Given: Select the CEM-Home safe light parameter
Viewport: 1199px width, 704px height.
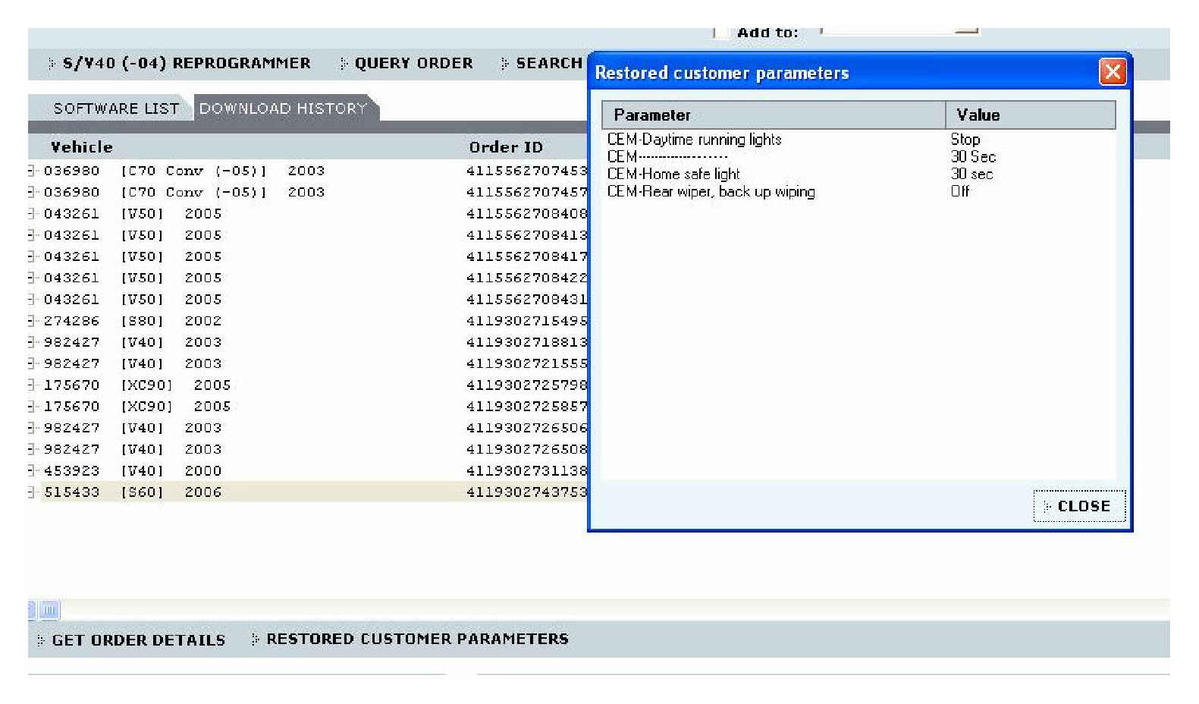Looking at the screenshot, I should (674, 174).
